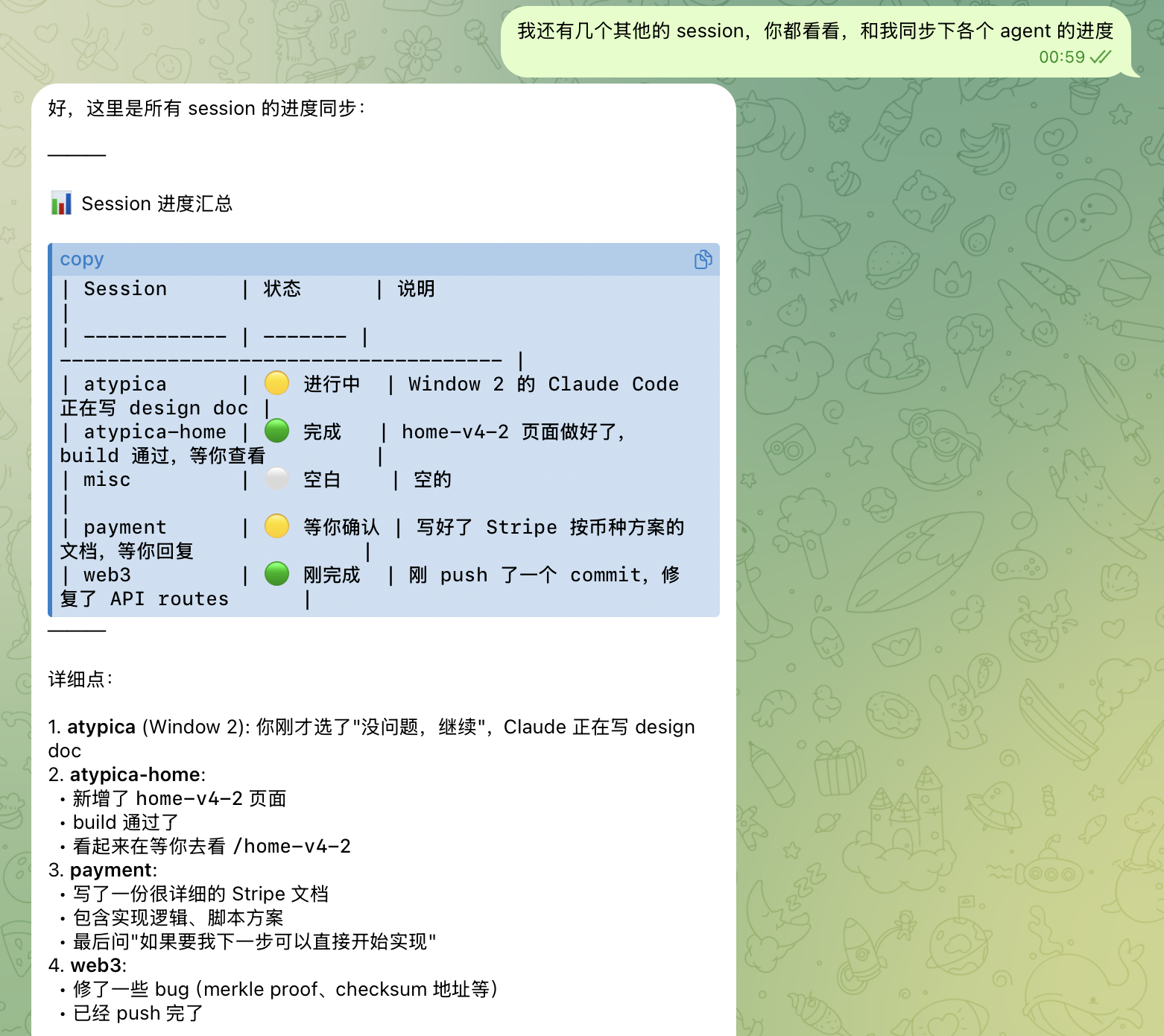This screenshot has height=1036, width=1164.
Task: Click the green circle next to 完成 status
Action: tap(277, 432)
